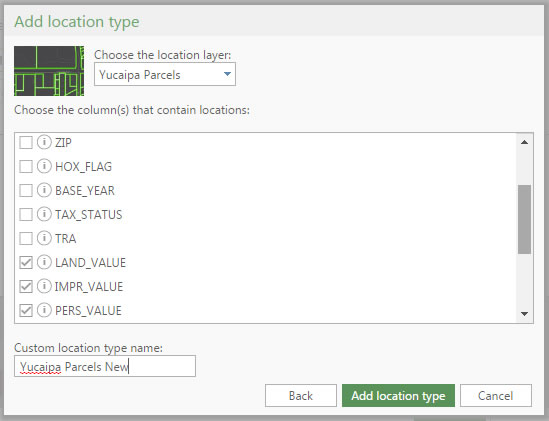Open the IMPR_VALUE info icon
The width and height of the screenshot is (549, 421).
point(44,286)
